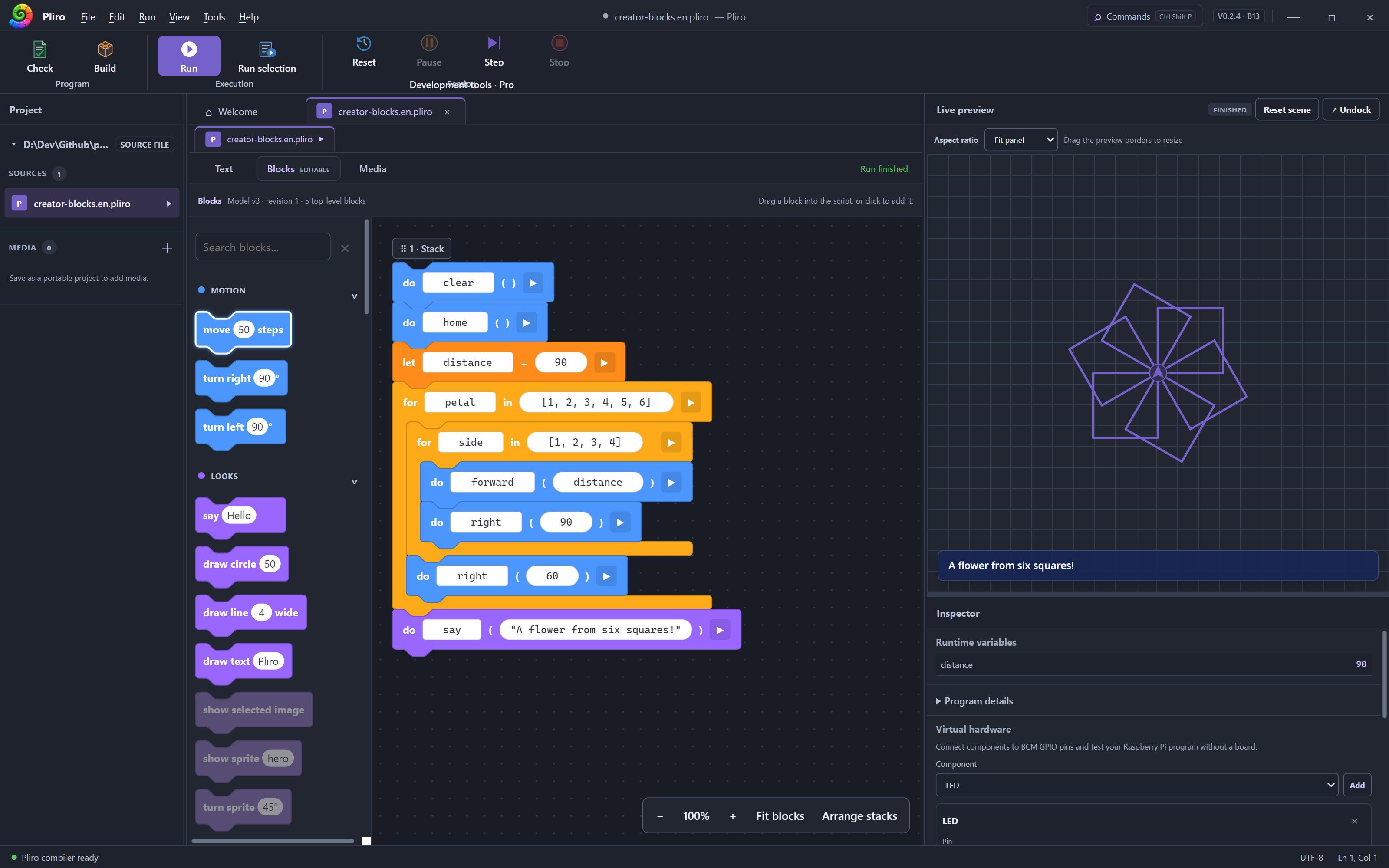1389x868 pixels.
Task: Click the Step execution icon
Action: pos(494,44)
